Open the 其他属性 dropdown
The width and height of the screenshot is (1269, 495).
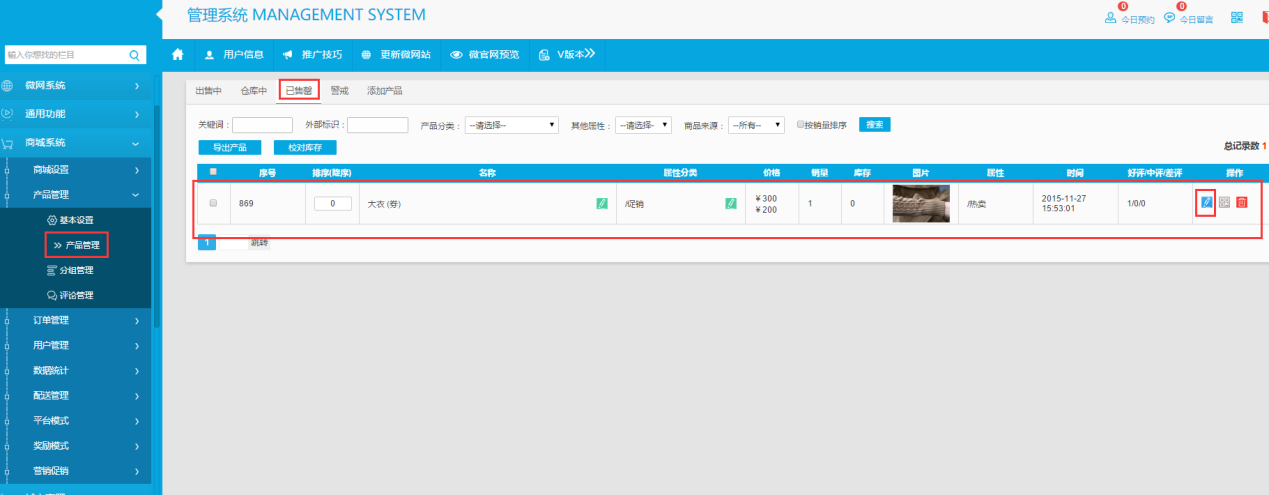[642, 125]
